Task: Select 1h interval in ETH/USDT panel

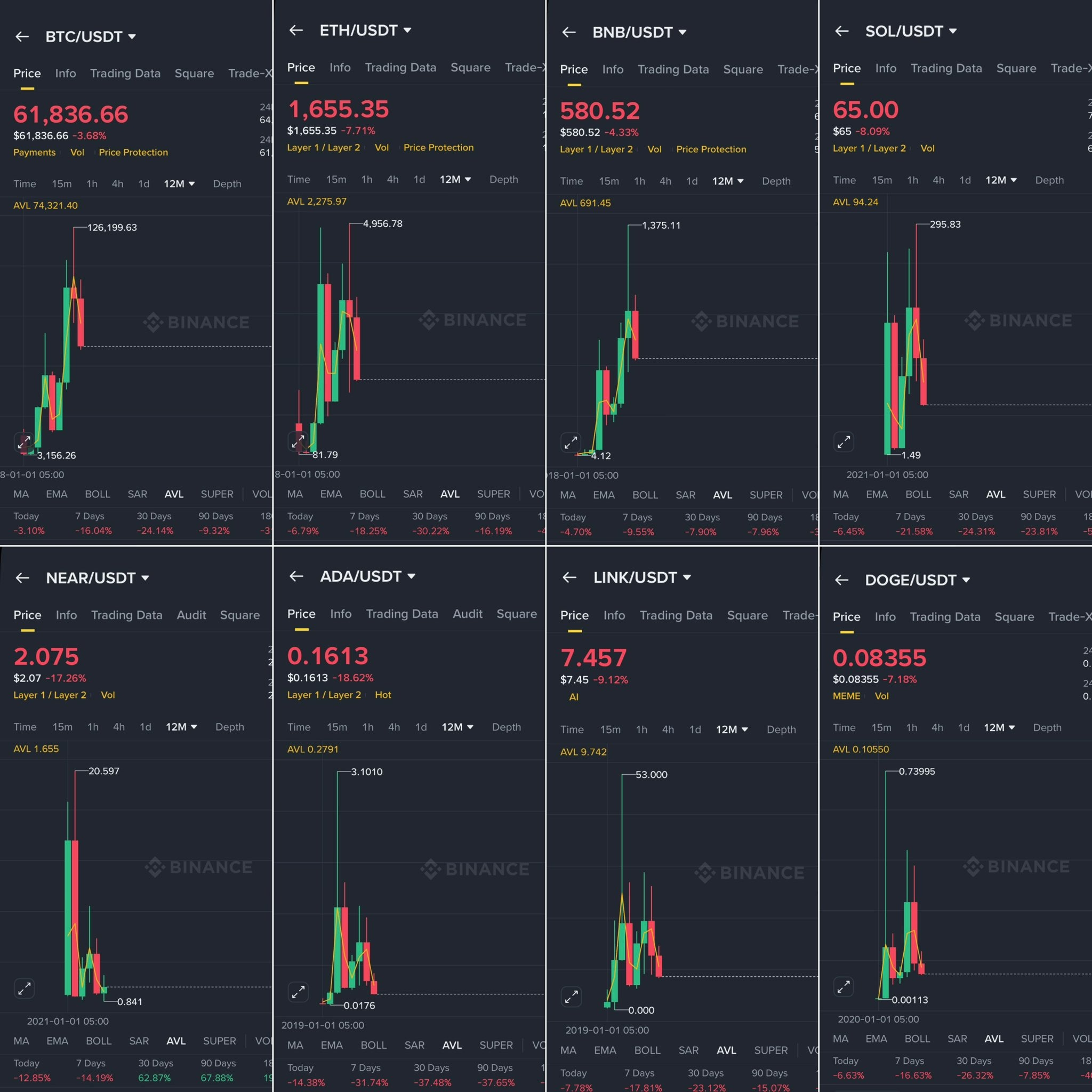Action: click(x=367, y=179)
